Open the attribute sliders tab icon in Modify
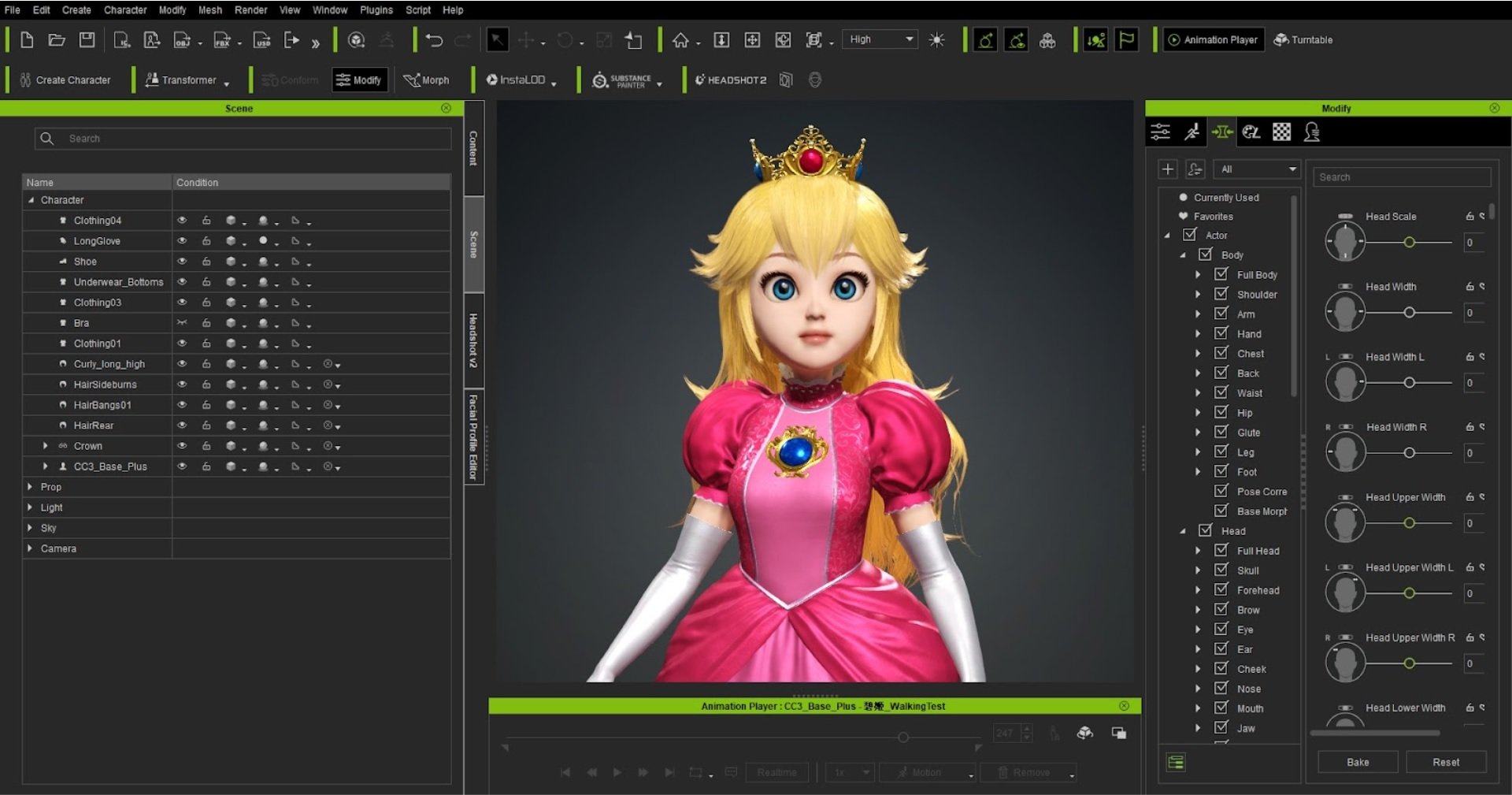Screen dimensions: 1512x795 click(x=1161, y=132)
